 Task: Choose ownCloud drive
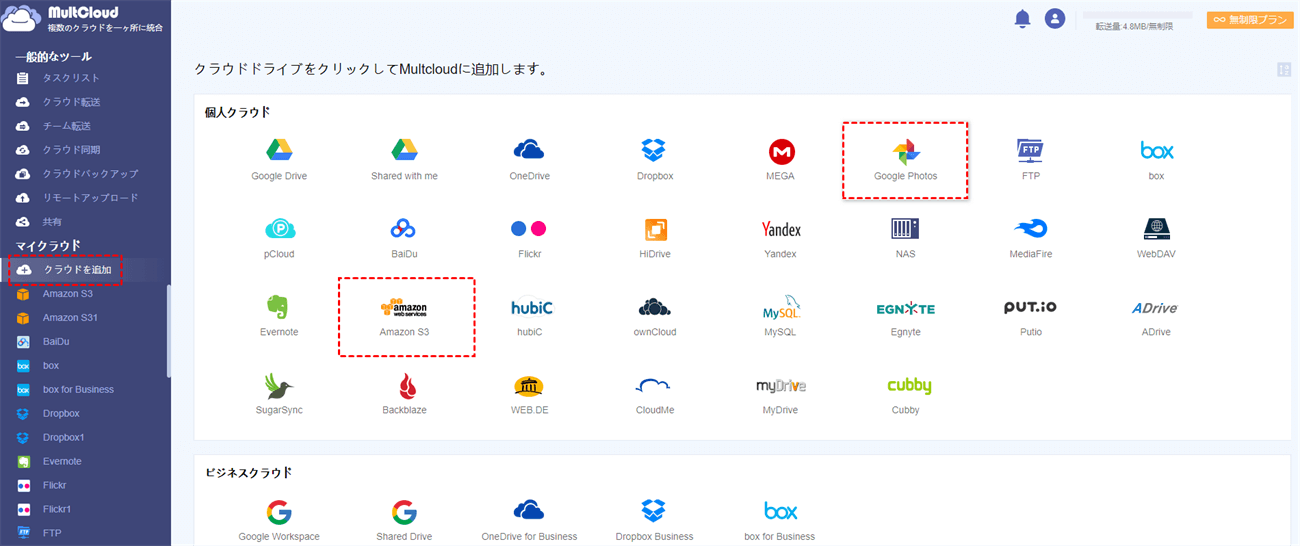pyautogui.click(x=654, y=316)
